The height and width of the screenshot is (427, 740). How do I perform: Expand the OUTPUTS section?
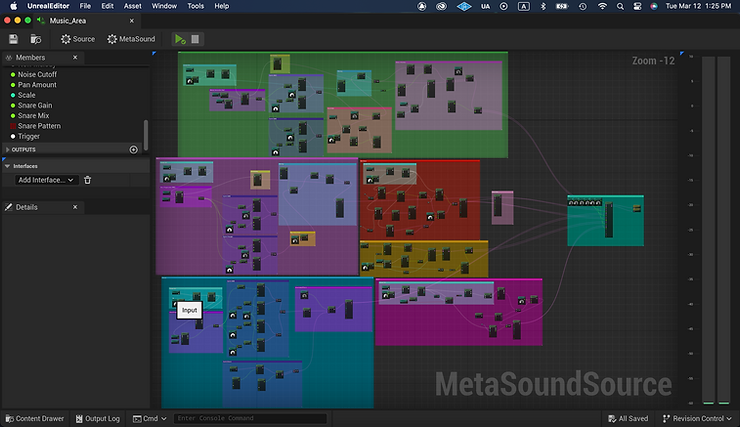8,150
